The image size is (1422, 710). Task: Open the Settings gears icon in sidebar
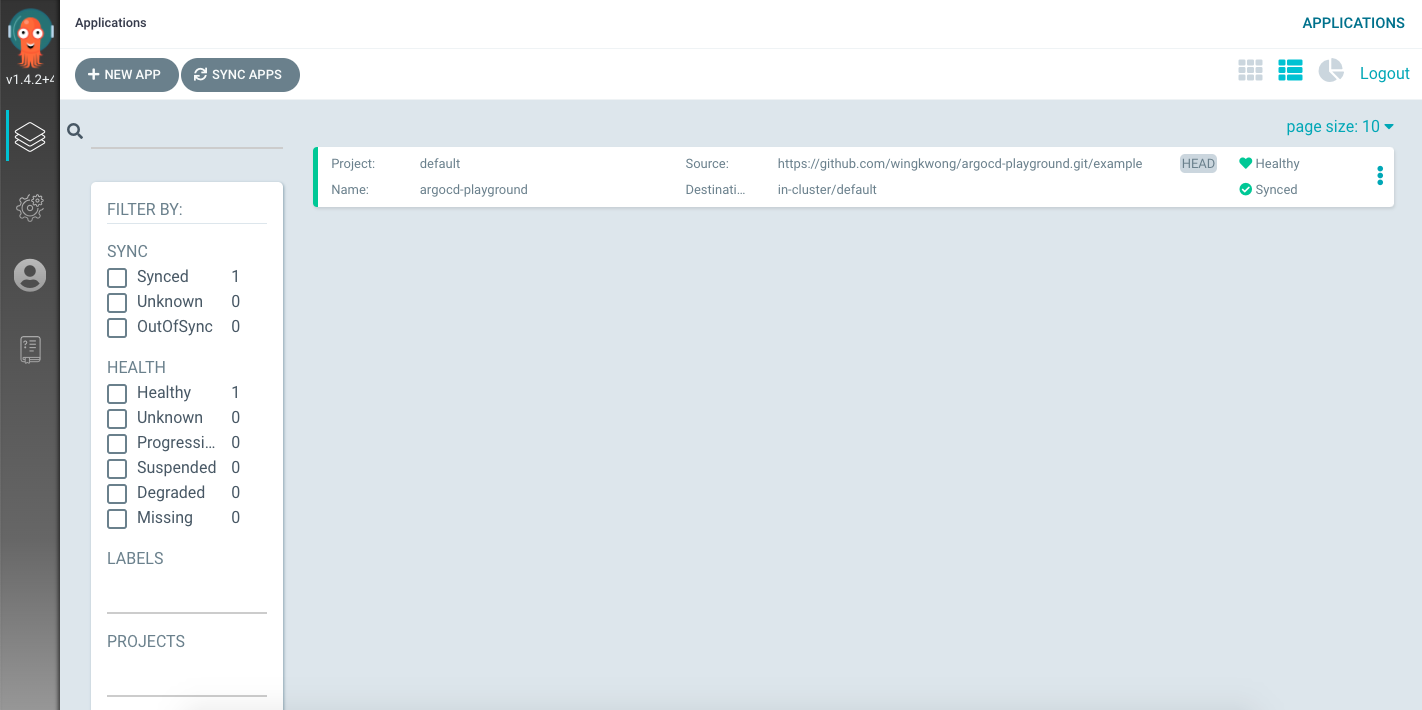[30, 208]
